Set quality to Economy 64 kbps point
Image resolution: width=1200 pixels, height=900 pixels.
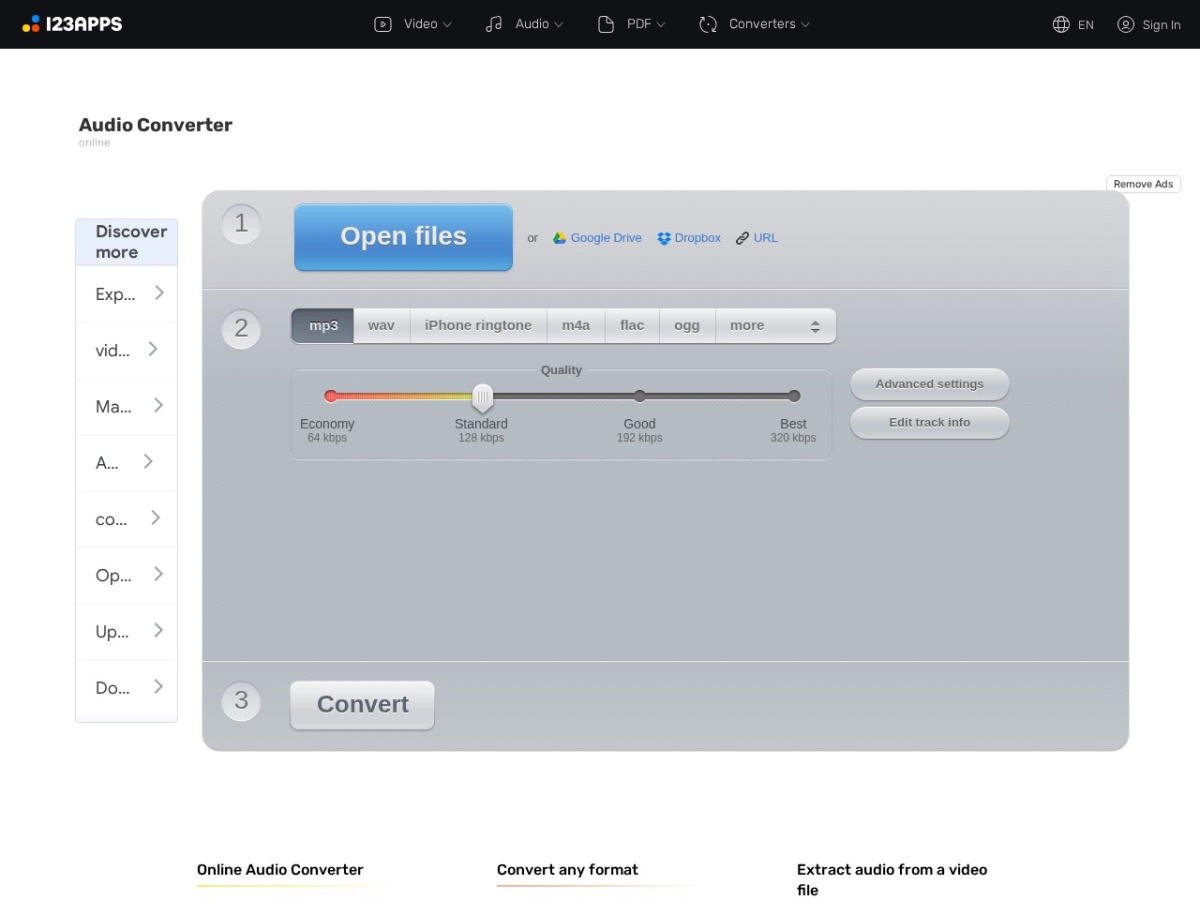331,396
